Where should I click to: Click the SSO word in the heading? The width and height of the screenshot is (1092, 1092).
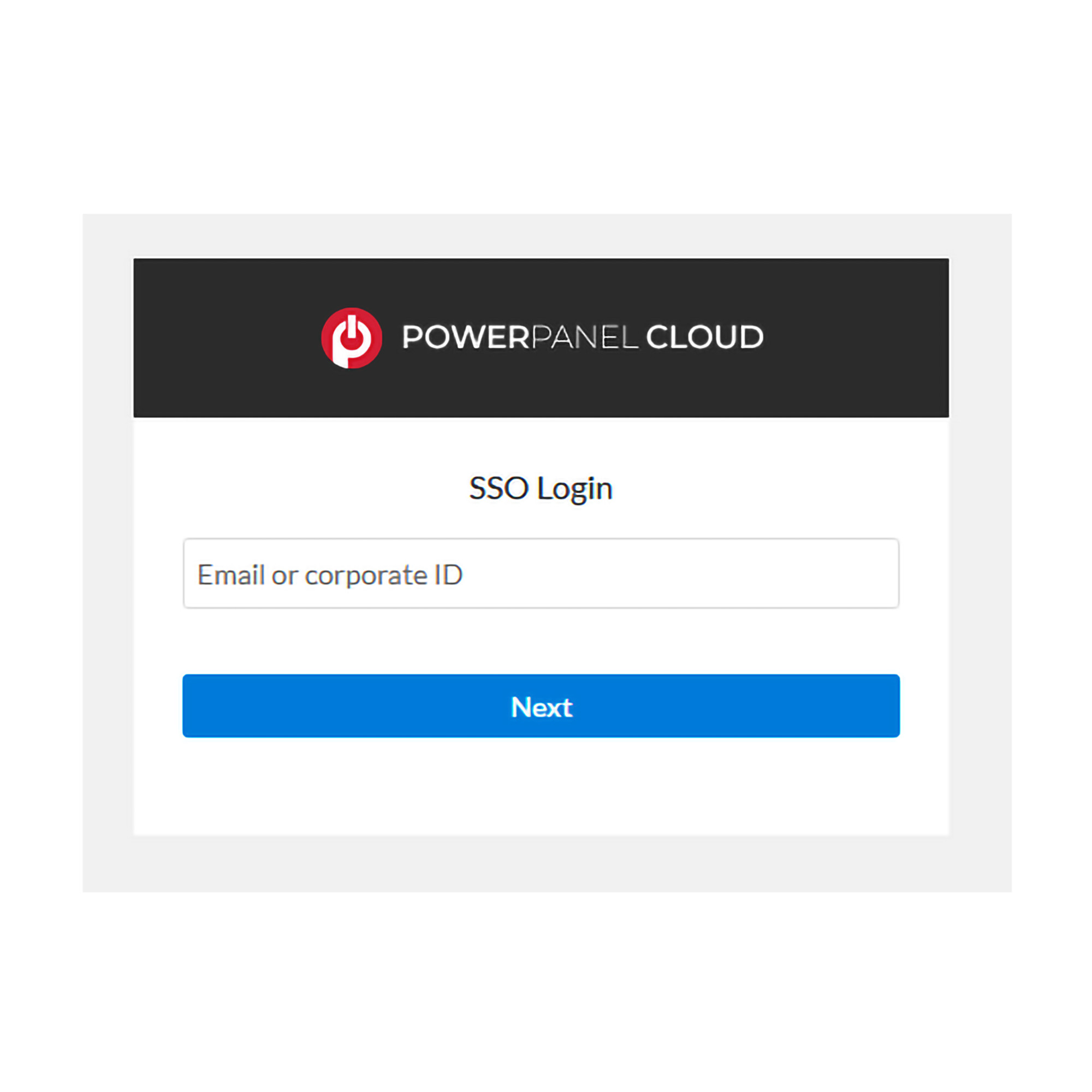(498, 488)
